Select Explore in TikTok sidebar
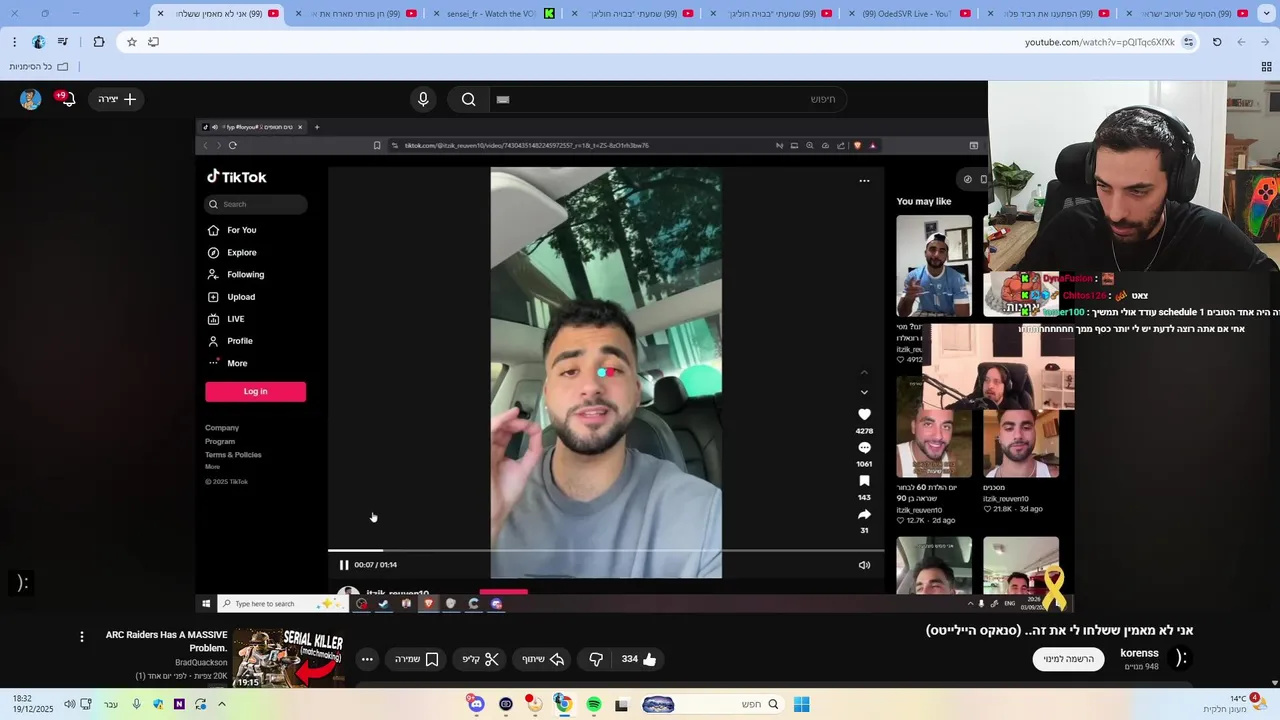This screenshot has height=720, width=1280. (x=232, y=252)
